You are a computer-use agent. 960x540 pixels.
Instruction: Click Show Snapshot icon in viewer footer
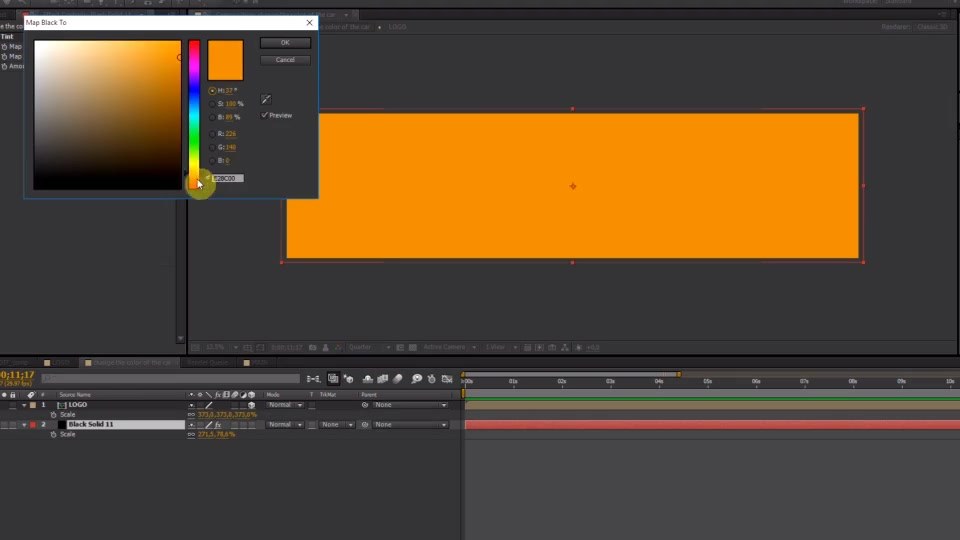tap(326, 347)
